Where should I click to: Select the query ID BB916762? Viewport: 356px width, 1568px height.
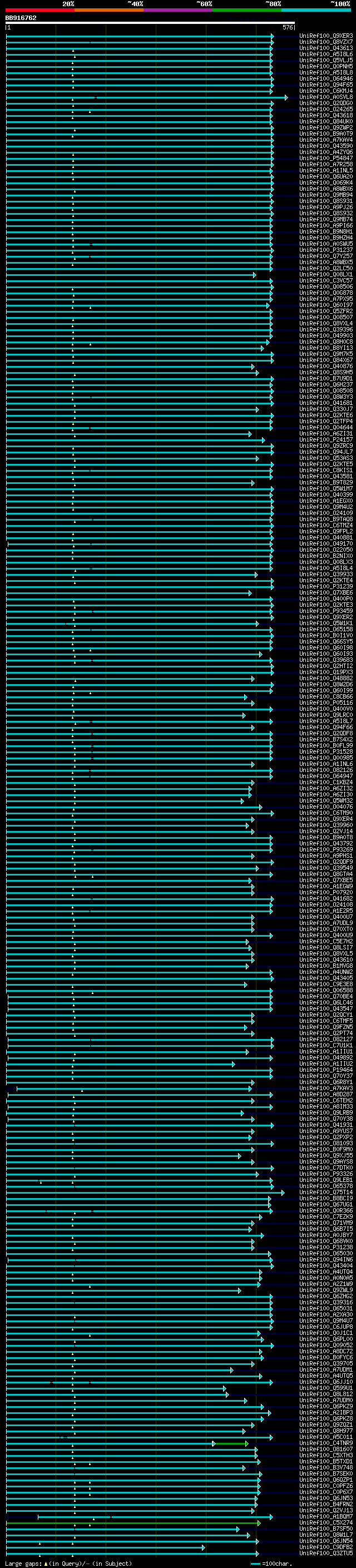(x=21, y=18)
